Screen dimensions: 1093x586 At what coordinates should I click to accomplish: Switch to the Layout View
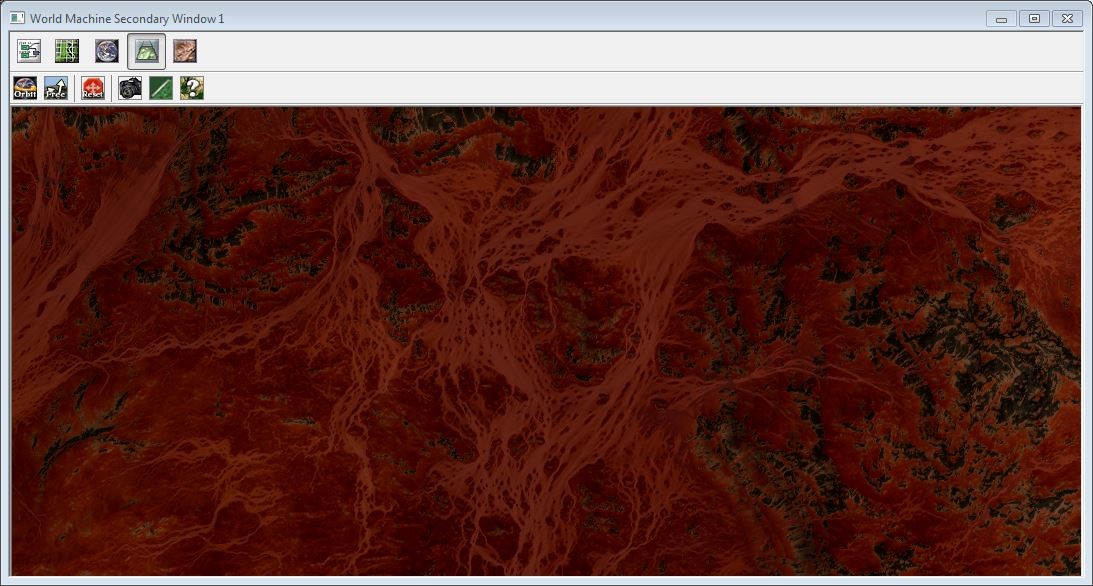pyautogui.click(x=66, y=50)
